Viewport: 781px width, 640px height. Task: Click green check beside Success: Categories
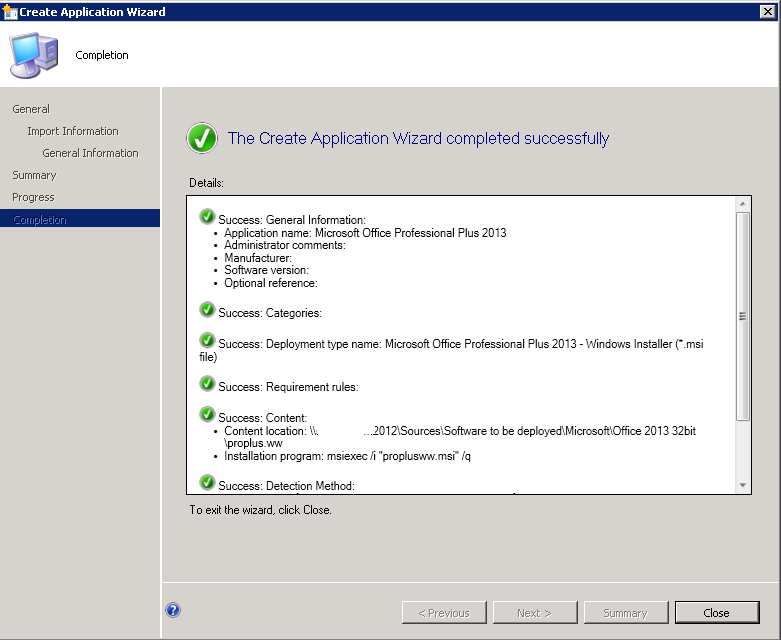(207, 310)
